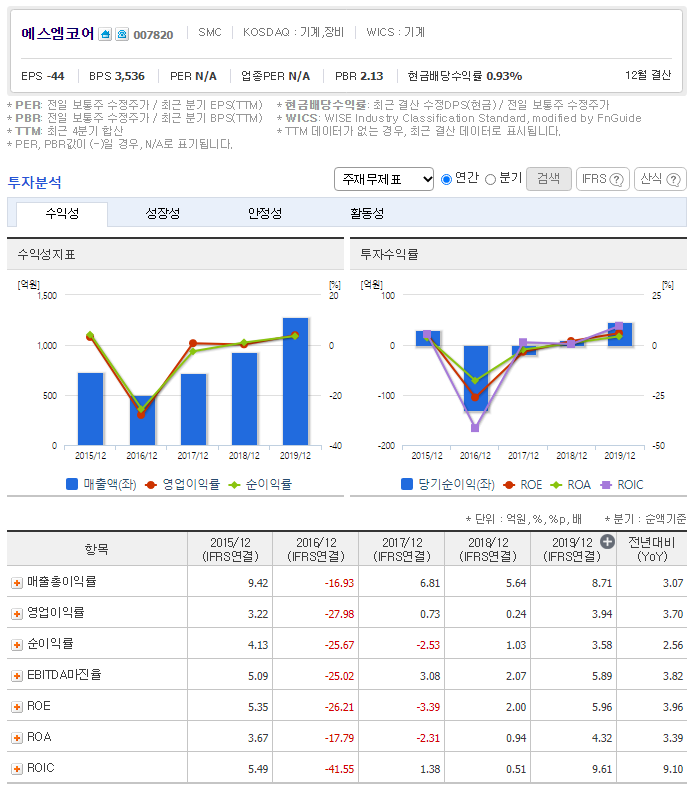Image resolution: width=695 pixels, height=789 pixels.
Task: Expand the EBITDA마진율 row
Action: click(17, 676)
